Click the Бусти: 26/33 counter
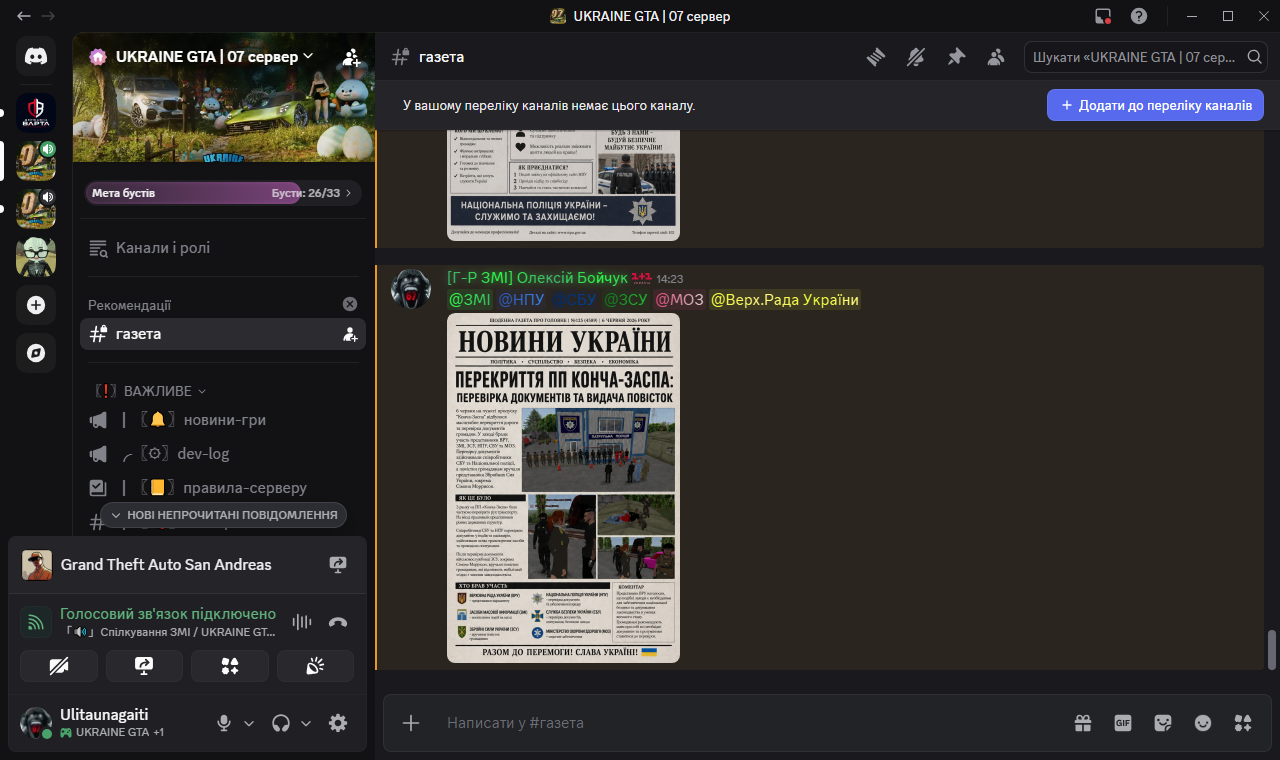 point(306,193)
